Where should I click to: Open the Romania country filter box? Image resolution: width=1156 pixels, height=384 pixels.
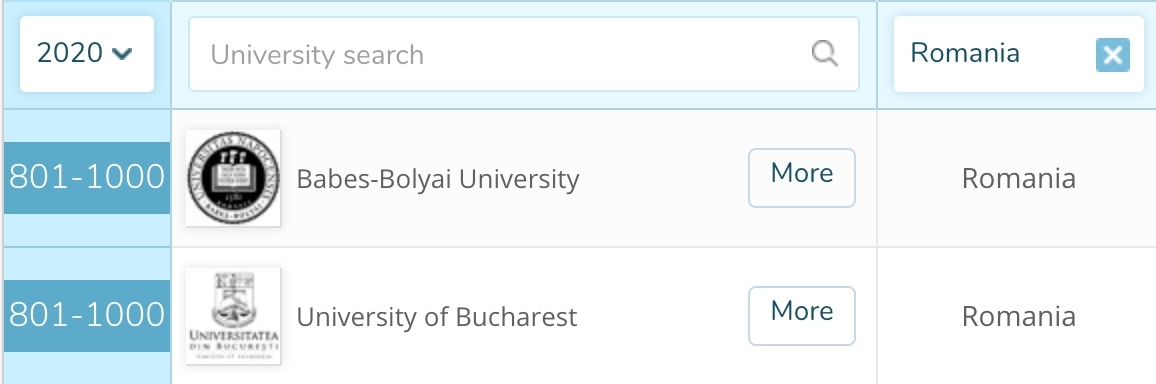[x=1019, y=54]
